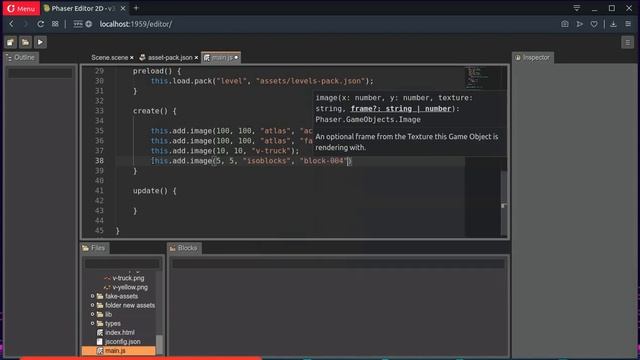The width and height of the screenshot is (640, 360).
Task: Expand the types folder
Action: [x=93, y=323]
